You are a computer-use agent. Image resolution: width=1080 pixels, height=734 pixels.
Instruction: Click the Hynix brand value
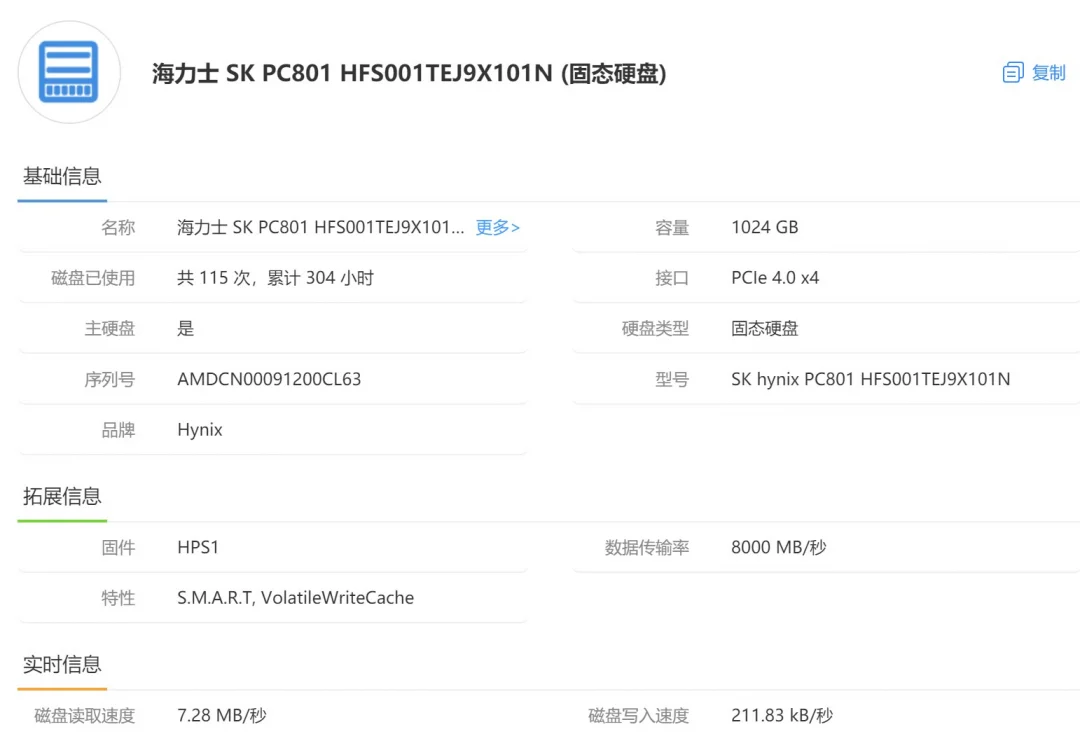200,430
